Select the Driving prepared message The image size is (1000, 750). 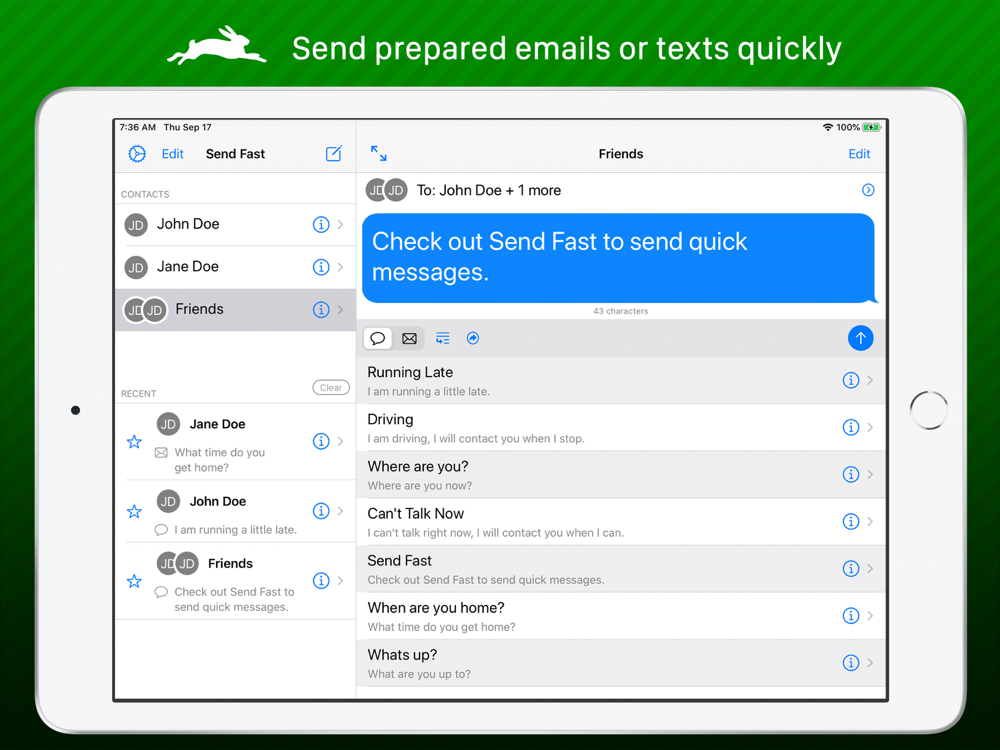click(621, 427)
